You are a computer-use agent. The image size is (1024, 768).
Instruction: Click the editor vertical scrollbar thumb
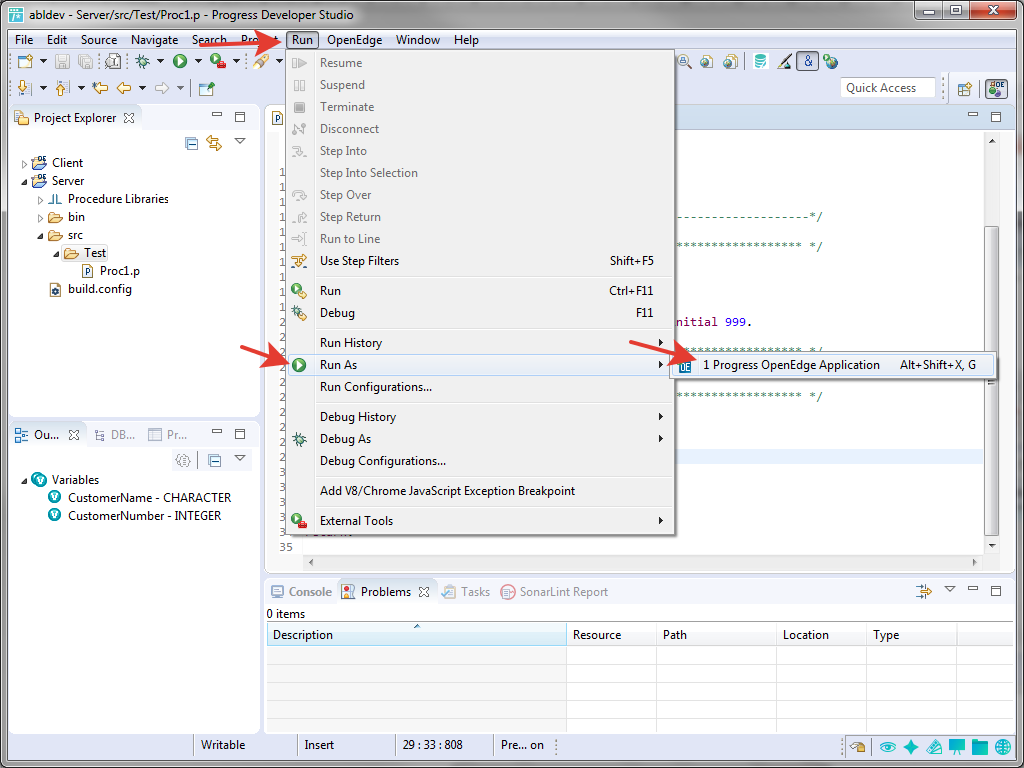(x=992, y=380)
